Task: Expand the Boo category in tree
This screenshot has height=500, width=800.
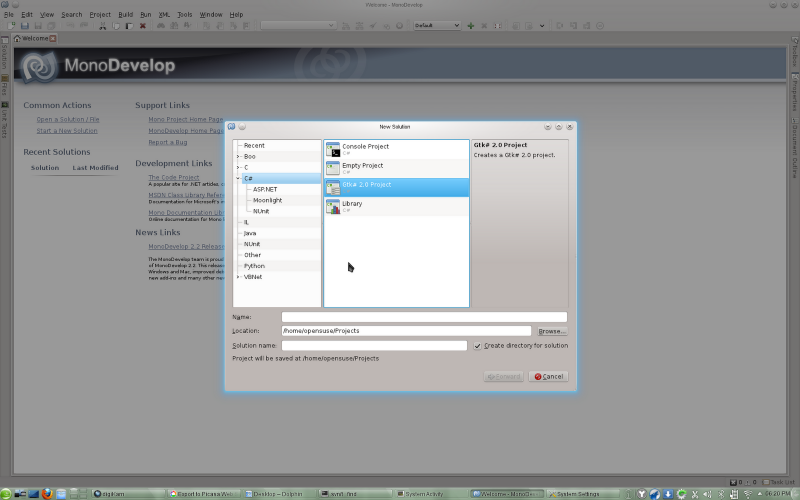Action: pyautogui.click(x=238, y=157)
